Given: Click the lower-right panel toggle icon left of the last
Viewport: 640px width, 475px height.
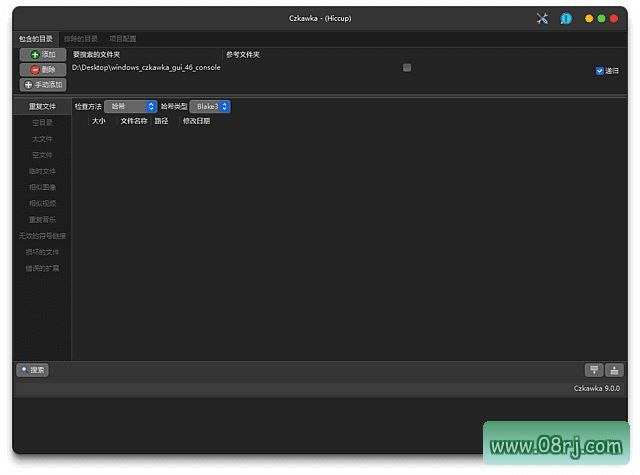Looking at the screenshot, I should point(594,370).
